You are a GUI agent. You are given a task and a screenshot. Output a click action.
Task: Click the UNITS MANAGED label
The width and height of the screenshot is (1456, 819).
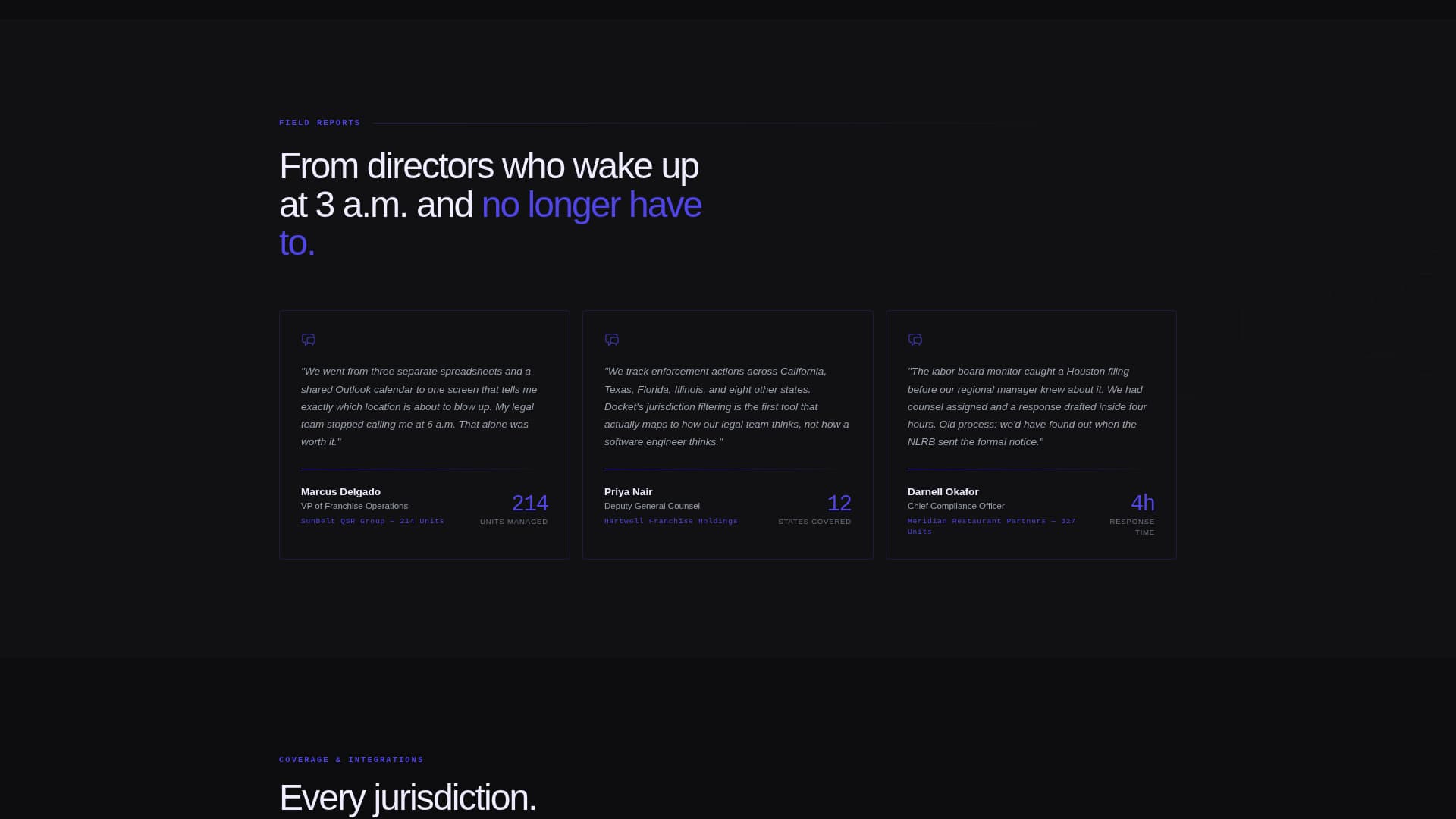coord(514,522)
